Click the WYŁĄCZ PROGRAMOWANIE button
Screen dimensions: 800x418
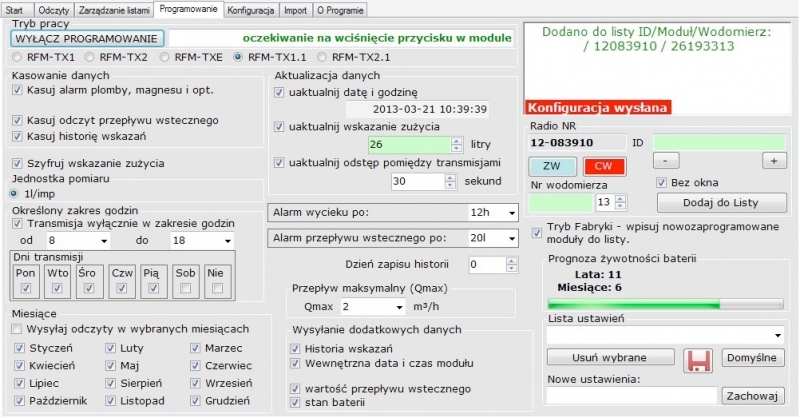click(x=87, y=38)
